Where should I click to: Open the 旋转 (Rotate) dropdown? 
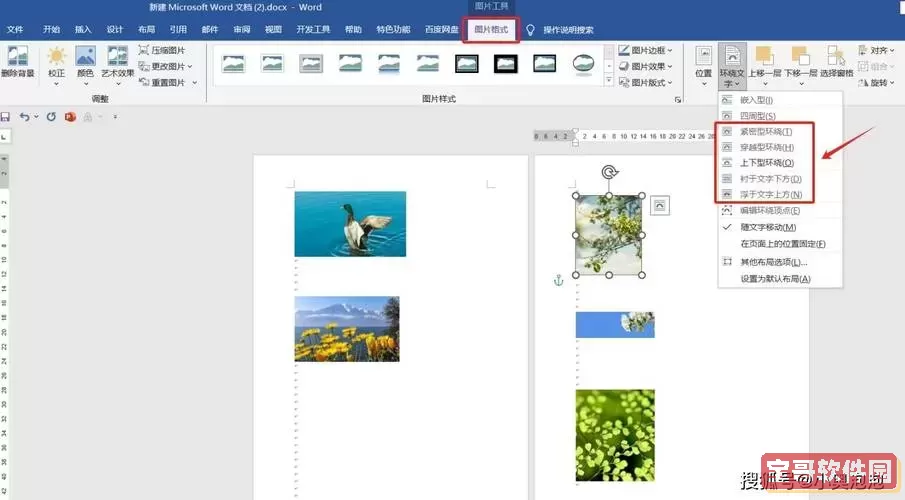[x=876, y=83]
